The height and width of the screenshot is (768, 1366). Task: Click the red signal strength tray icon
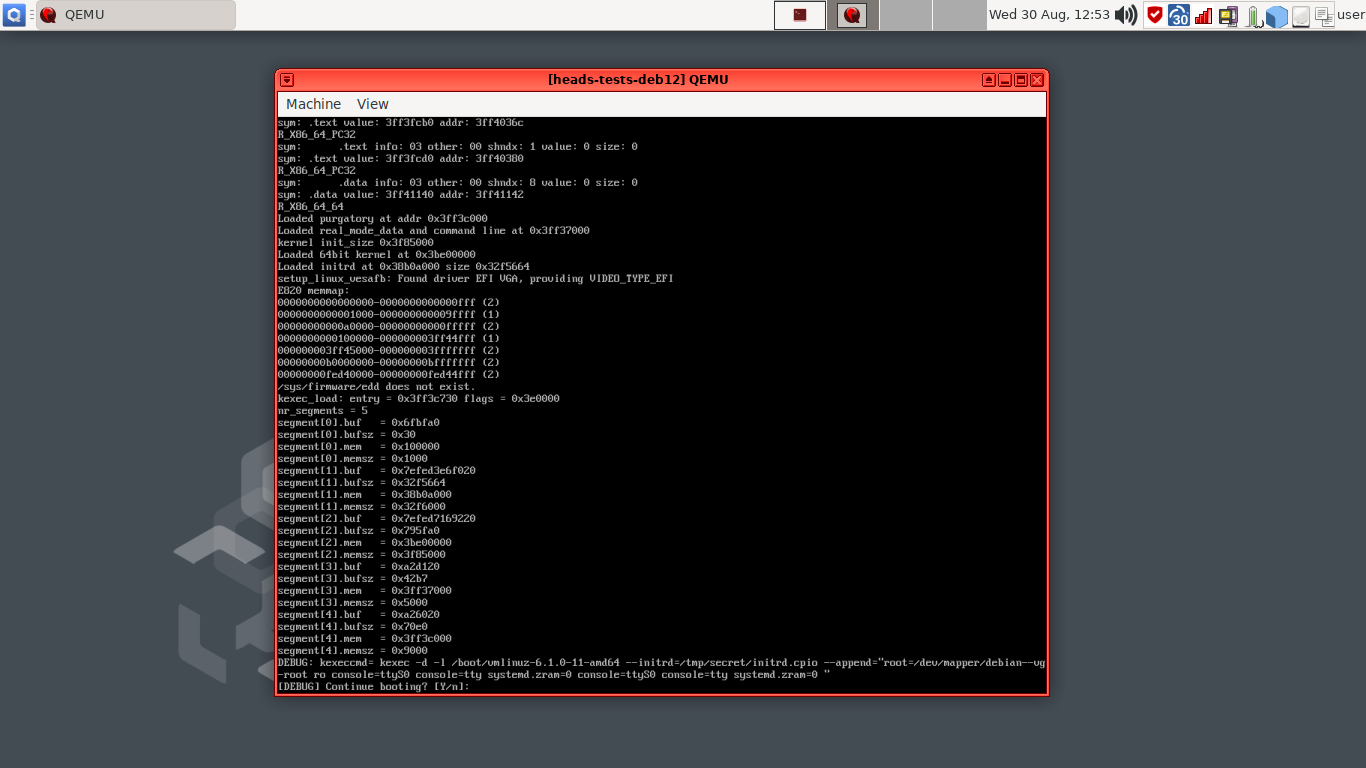tap(1203, 15)
